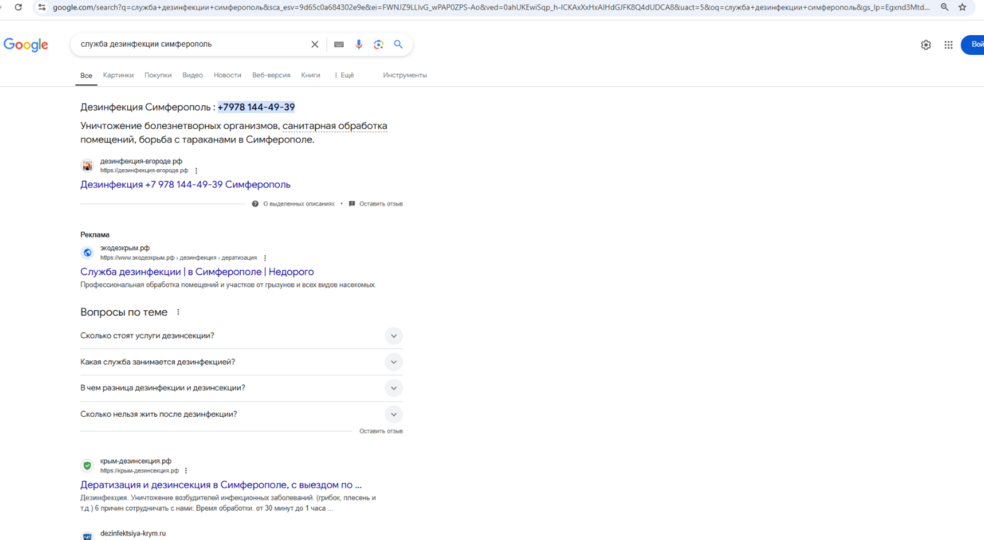Open options next to Вопросы по теме heading
Image resolution: width=984 pixels, height=540 pixels.
pyautogui.click(x=178, y=312)
